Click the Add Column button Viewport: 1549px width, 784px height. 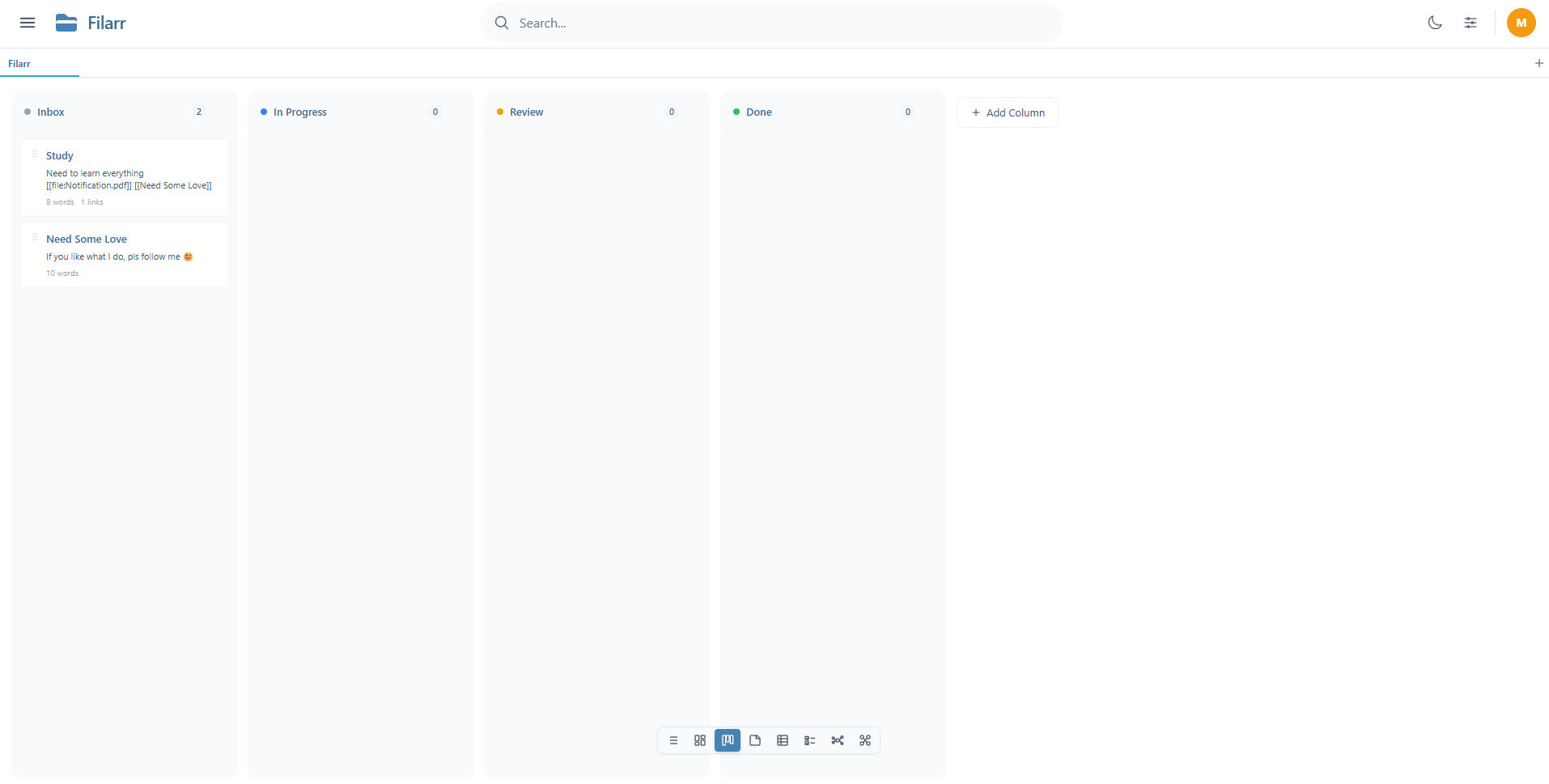[x=1007, y=112]
